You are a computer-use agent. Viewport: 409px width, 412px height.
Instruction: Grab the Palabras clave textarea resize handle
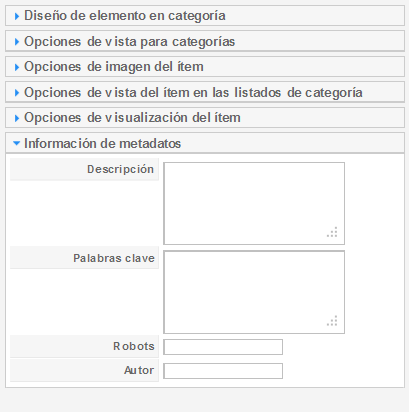(332, 321)
